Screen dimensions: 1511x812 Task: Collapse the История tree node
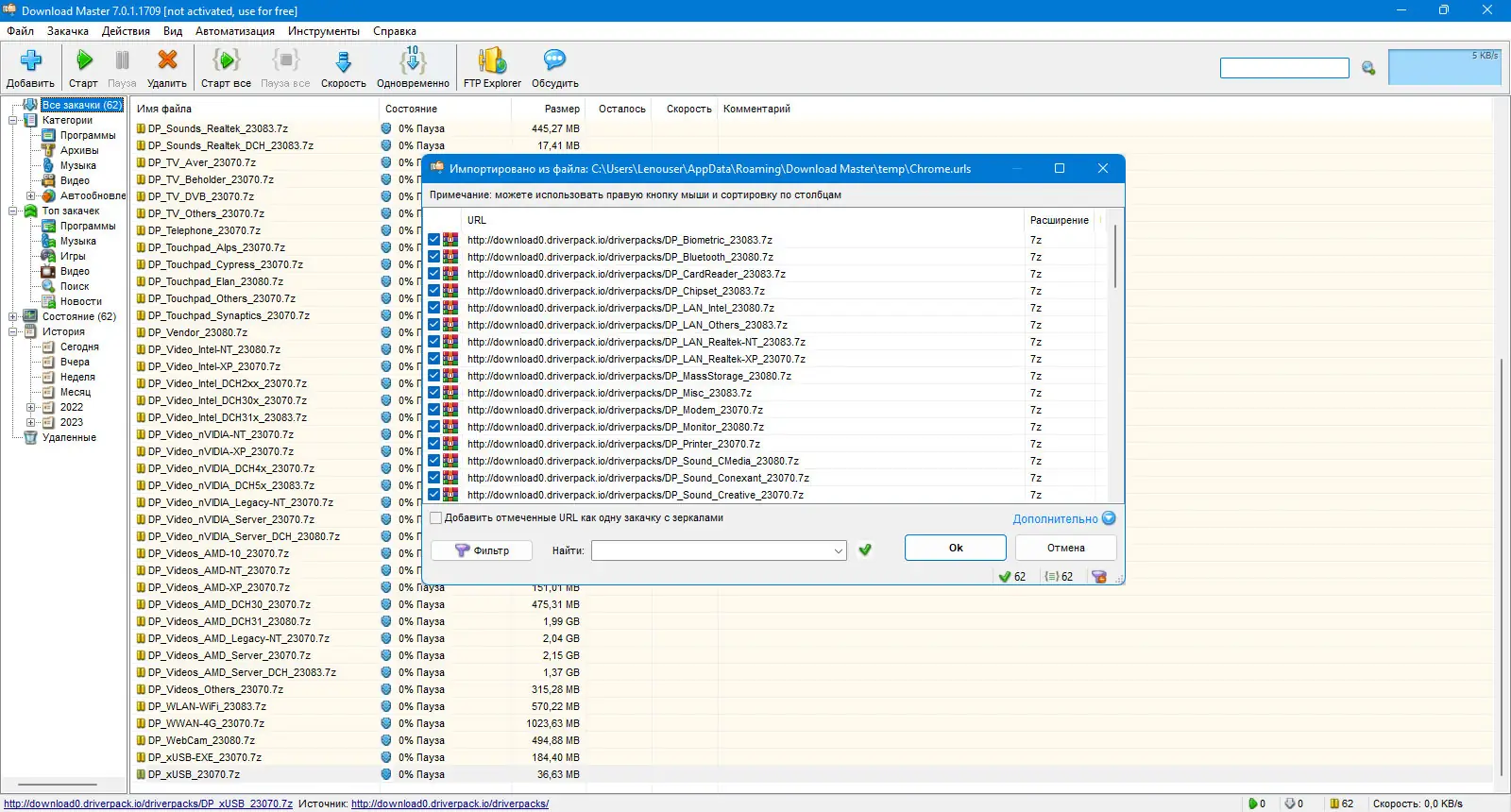point(13,331)
